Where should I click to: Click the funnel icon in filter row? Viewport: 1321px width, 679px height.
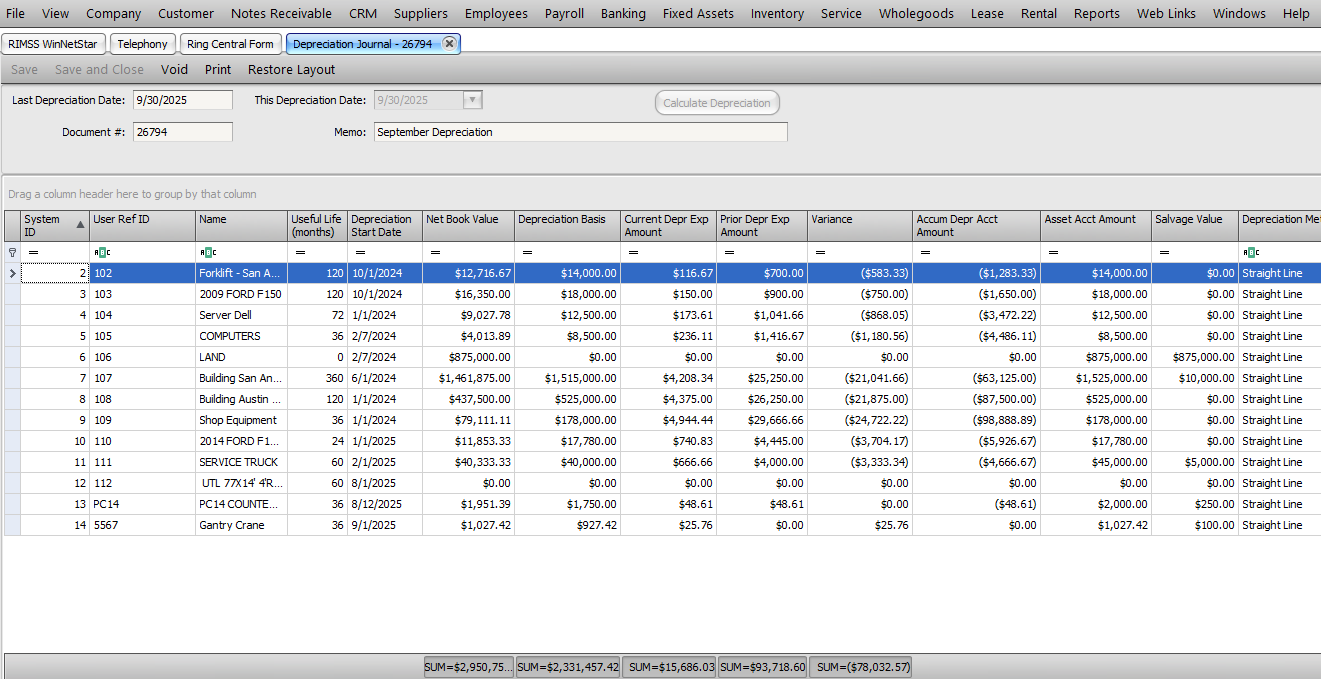[12, 252]
